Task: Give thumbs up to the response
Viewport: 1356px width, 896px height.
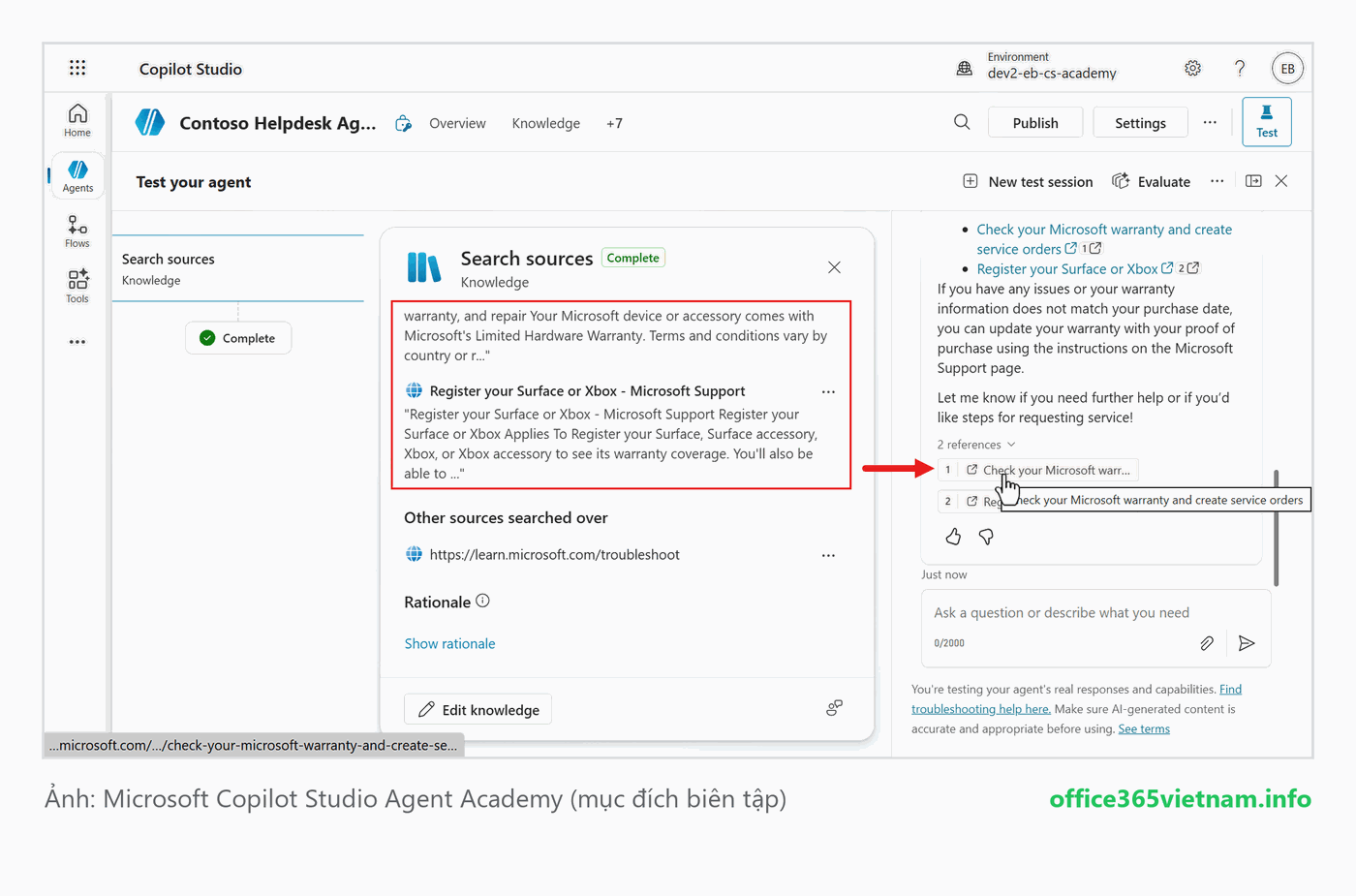Action: 953,537
